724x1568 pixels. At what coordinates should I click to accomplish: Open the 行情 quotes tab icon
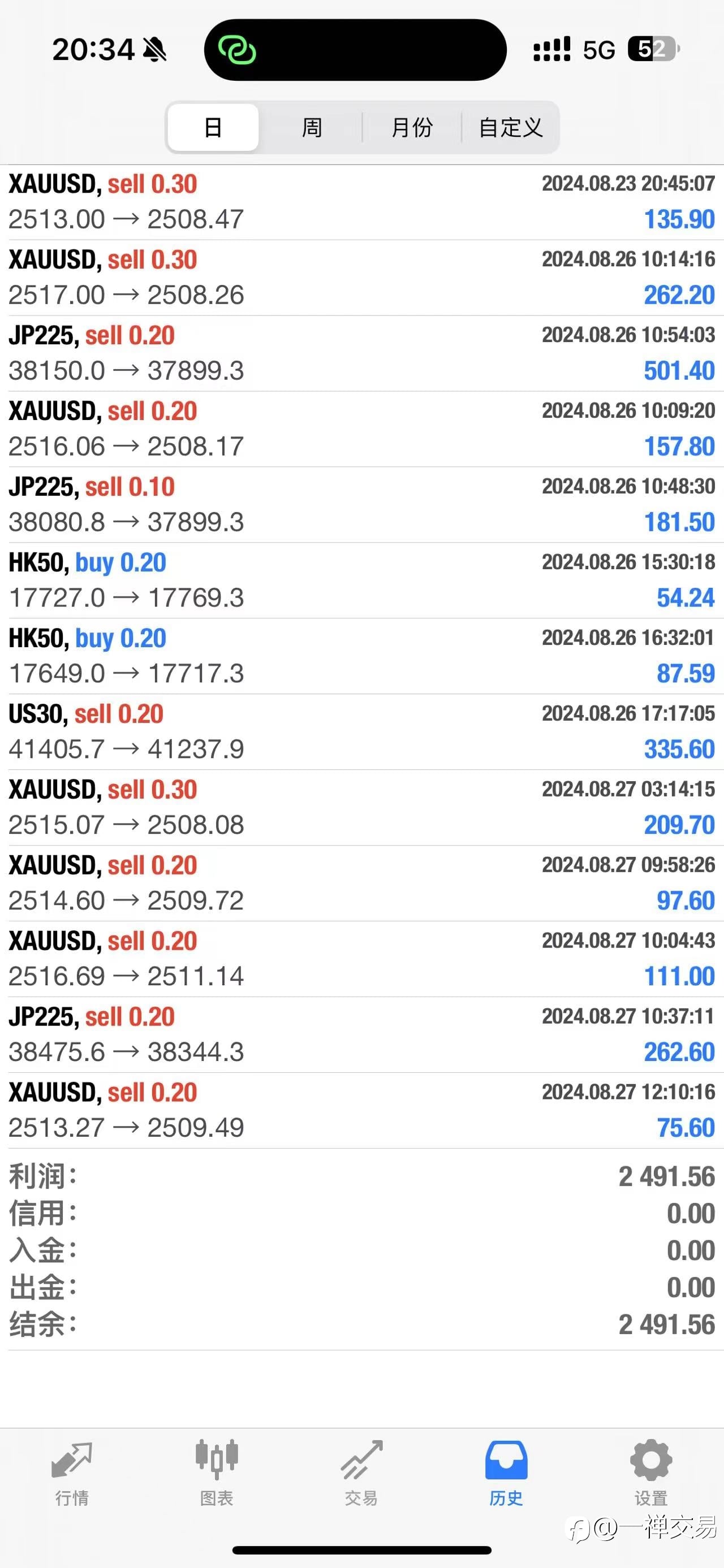click(72, 1460)
